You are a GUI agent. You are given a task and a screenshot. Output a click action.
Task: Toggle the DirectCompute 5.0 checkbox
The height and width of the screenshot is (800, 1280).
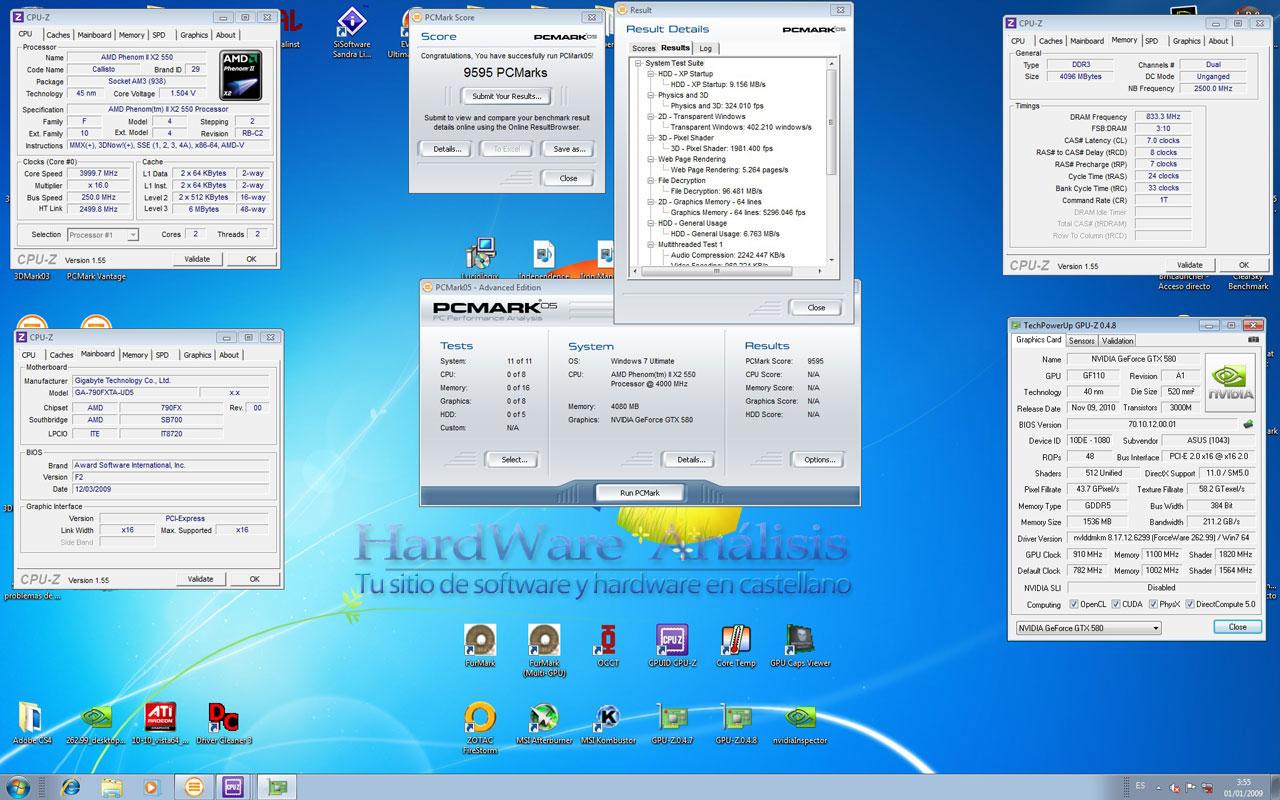1189,605
